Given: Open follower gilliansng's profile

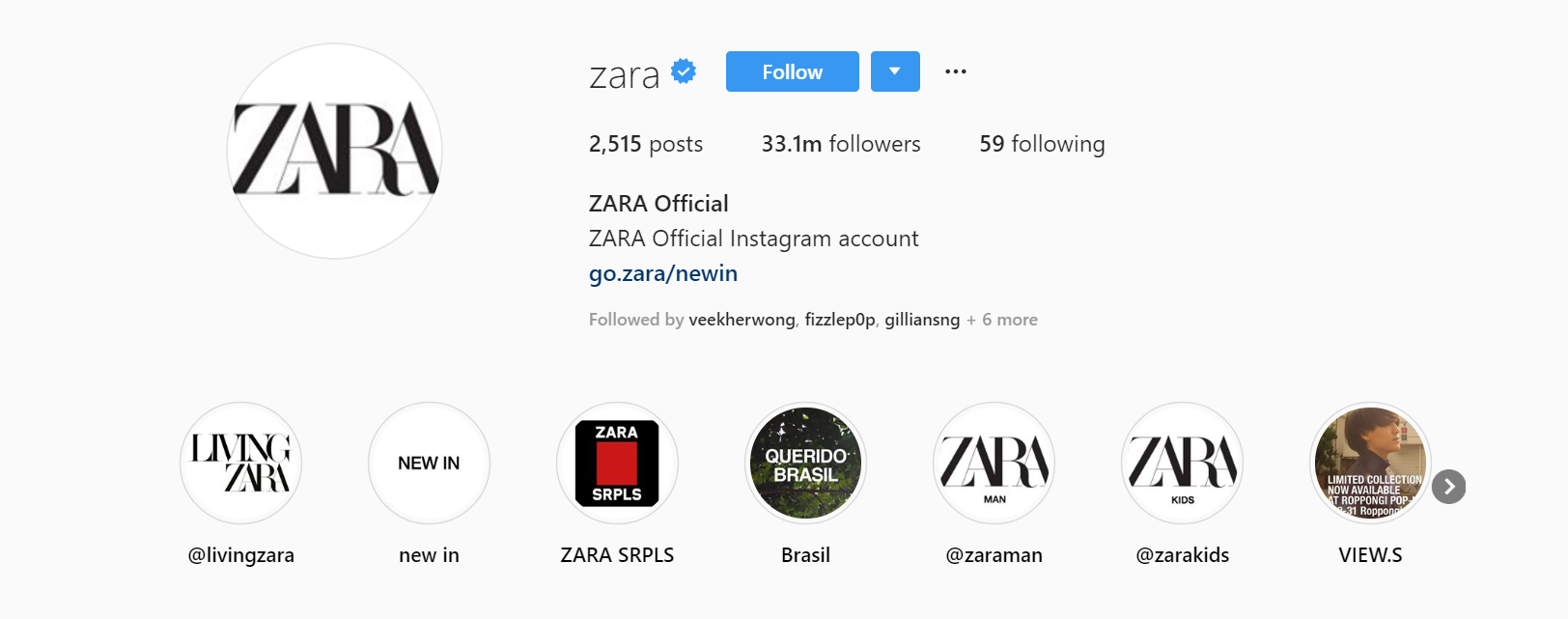Looking at the screenshot, I should (922, 320).
